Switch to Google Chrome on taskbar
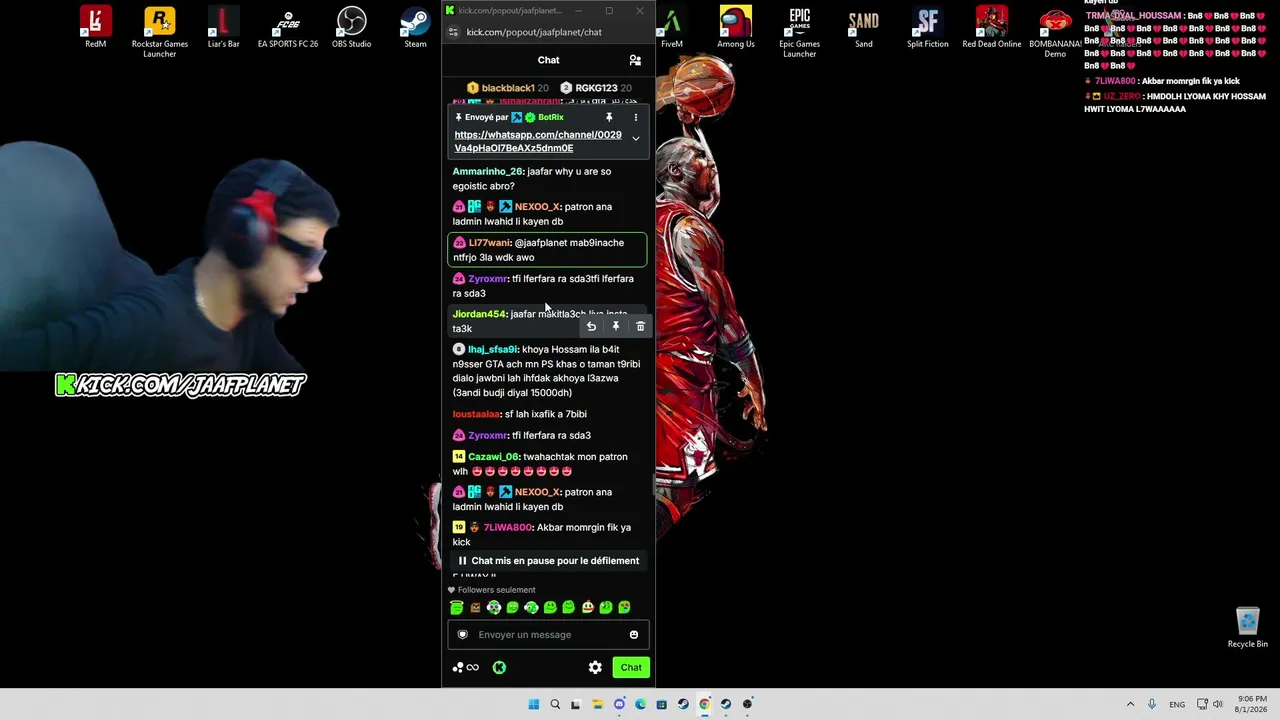The height and width of the screenshot is (720, 1280). tap(704, 704)
